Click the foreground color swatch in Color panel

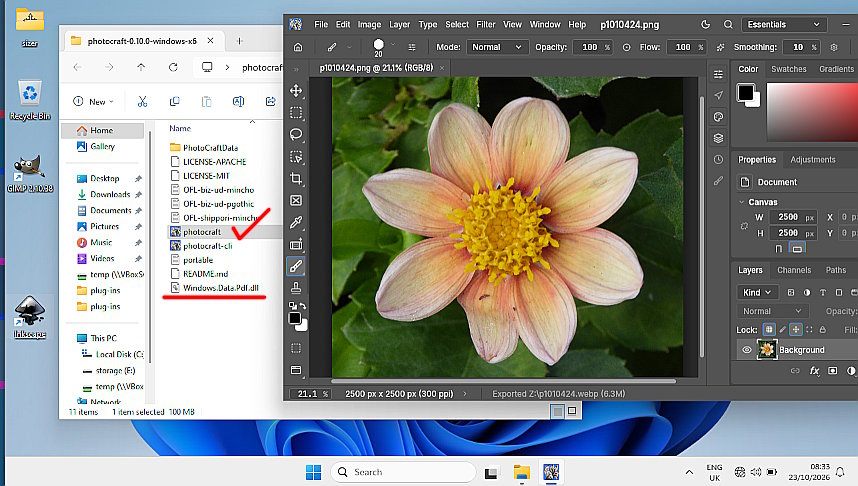(745, 92)
